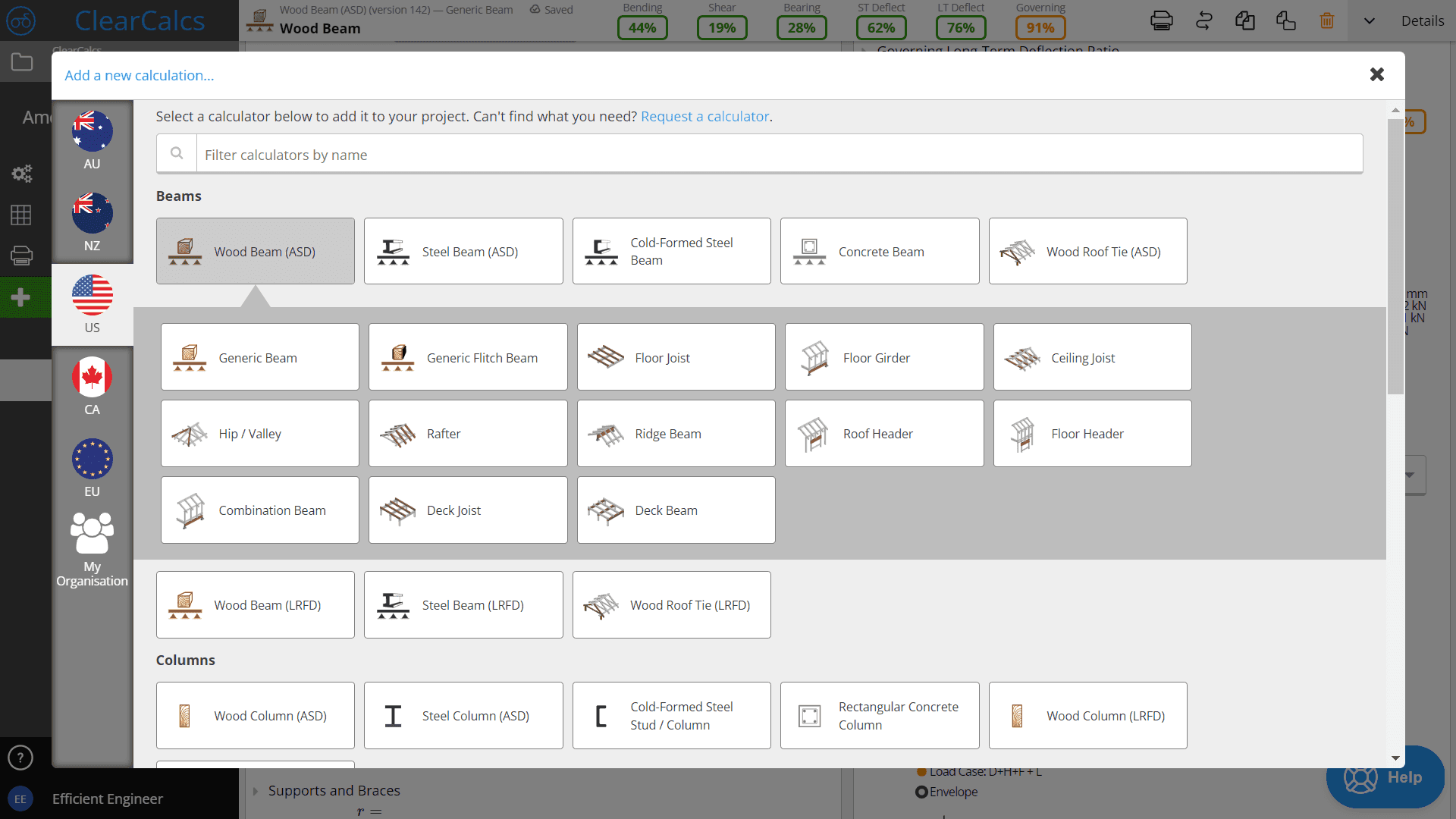Click the green plus add button
This screenshot has width=1456, height=819.
[x=21, y=297]
